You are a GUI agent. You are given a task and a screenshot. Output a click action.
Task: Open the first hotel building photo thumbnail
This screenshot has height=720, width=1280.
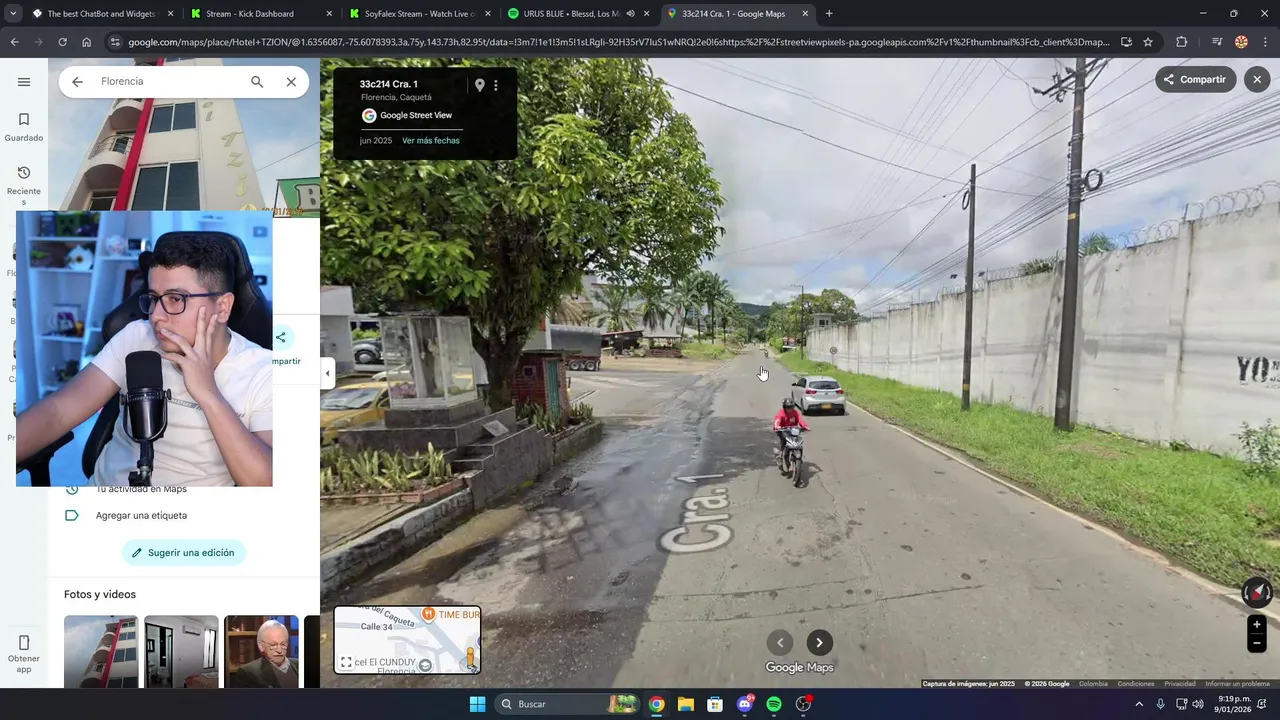pos(101,652)
